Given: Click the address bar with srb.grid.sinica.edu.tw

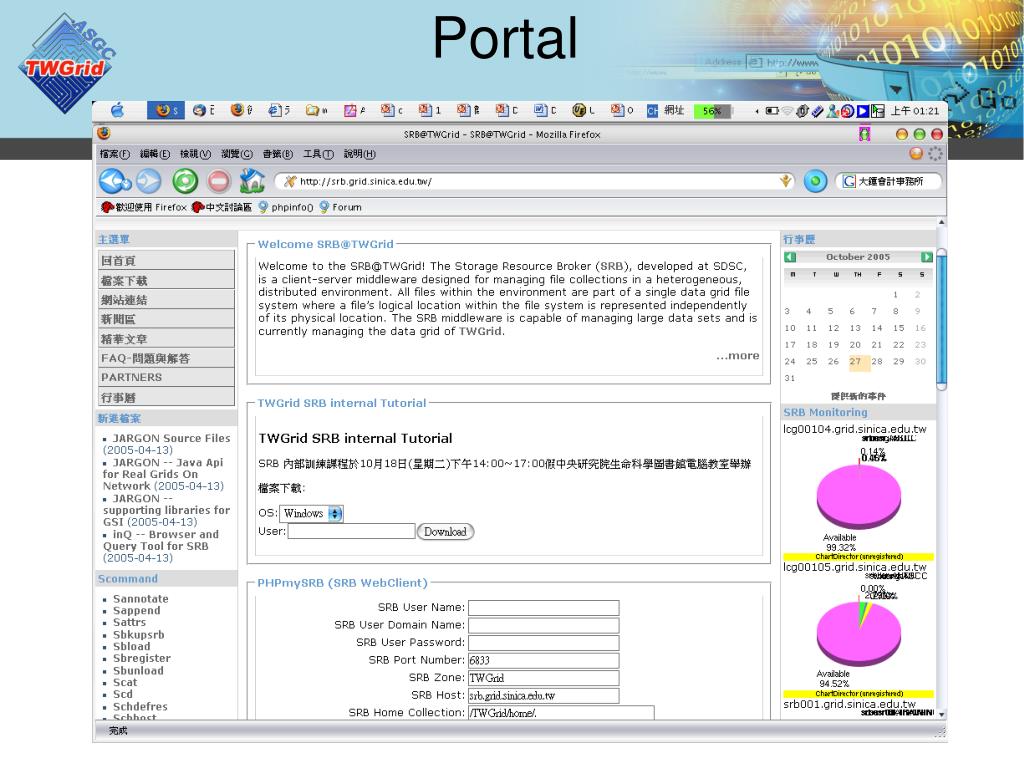Looking at the screenshot, I should pyautogui.click(x=536, y=182).
